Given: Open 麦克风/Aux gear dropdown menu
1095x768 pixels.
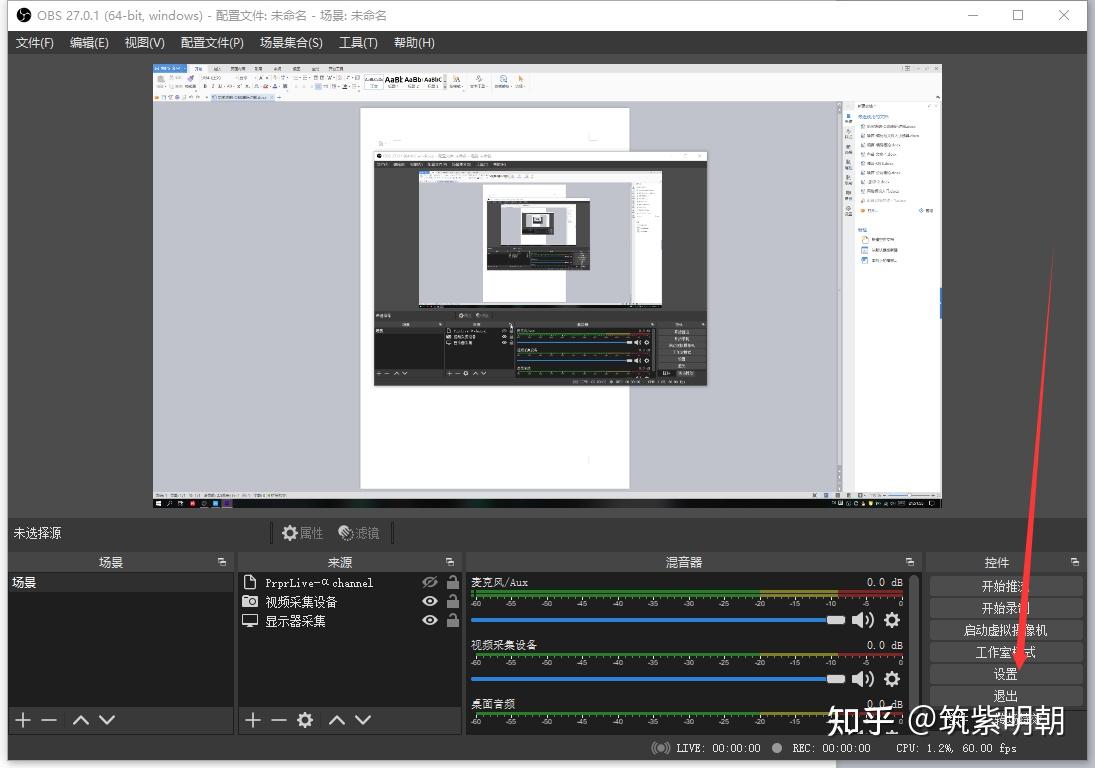Looking at the screenshot, I should coord(892,620).
